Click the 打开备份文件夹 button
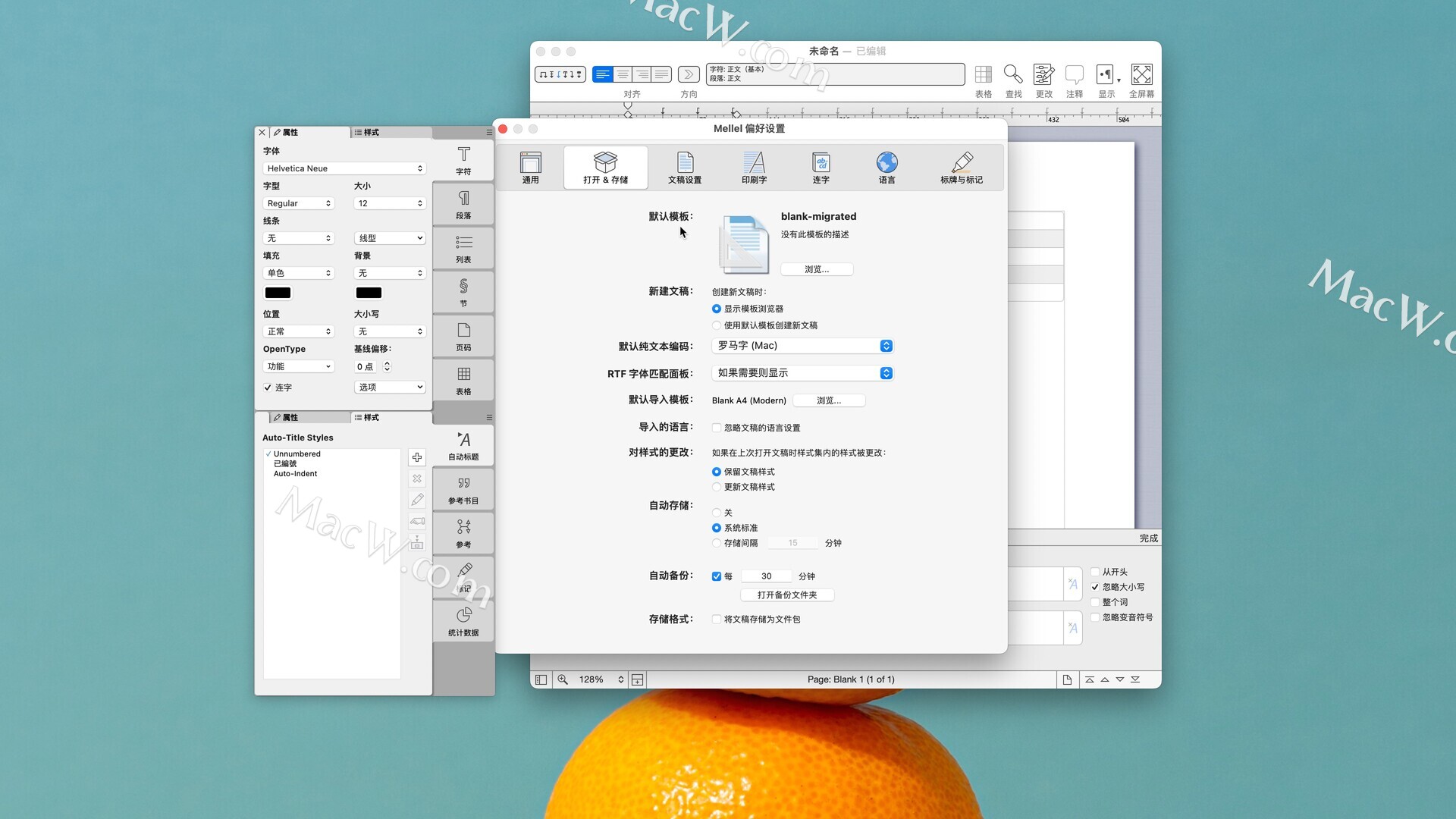Screen dimensions: 1456x819 tap(787, 595)
